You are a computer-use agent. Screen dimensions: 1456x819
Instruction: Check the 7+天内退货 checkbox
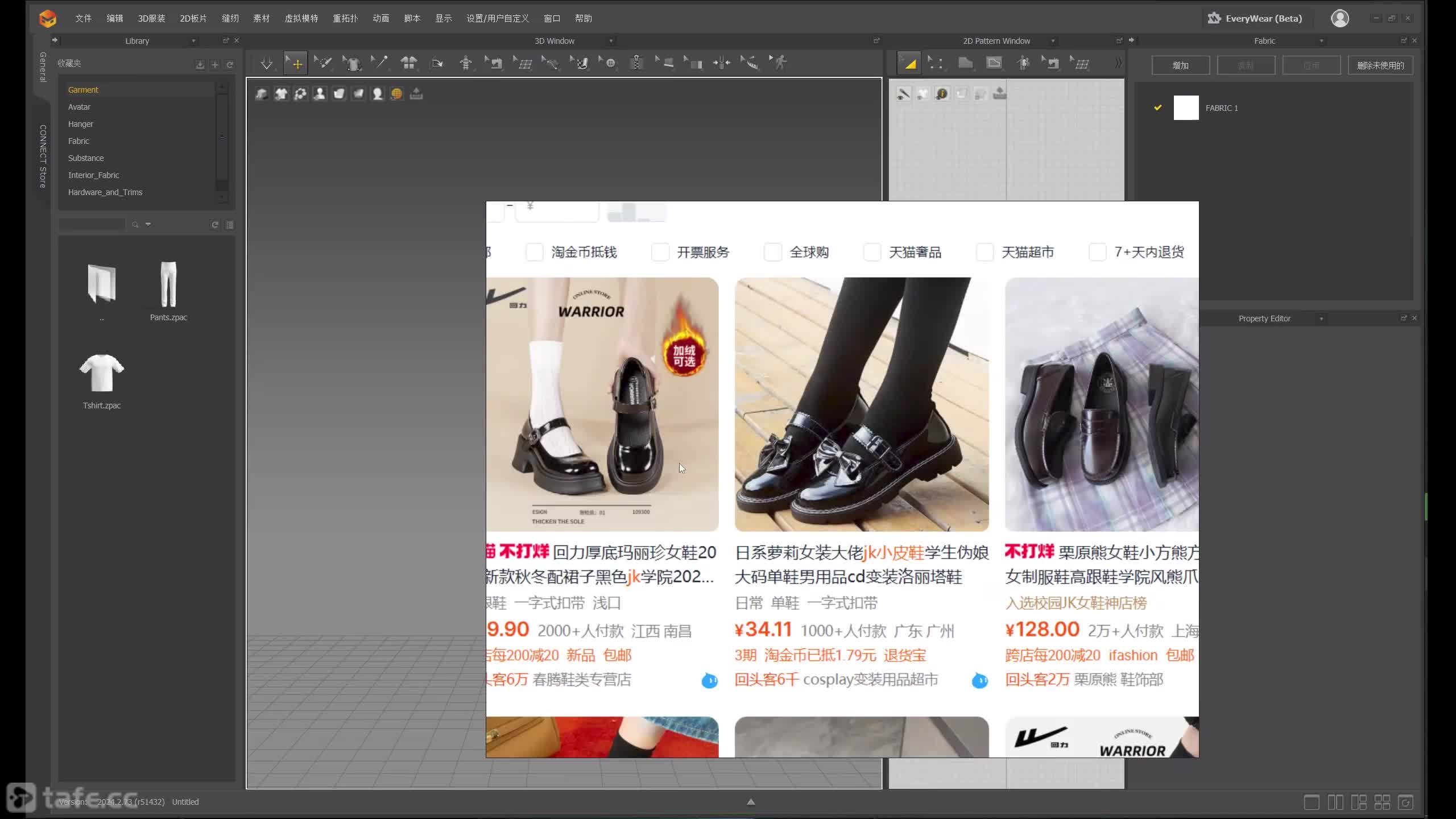click(x=1097, y=252)
